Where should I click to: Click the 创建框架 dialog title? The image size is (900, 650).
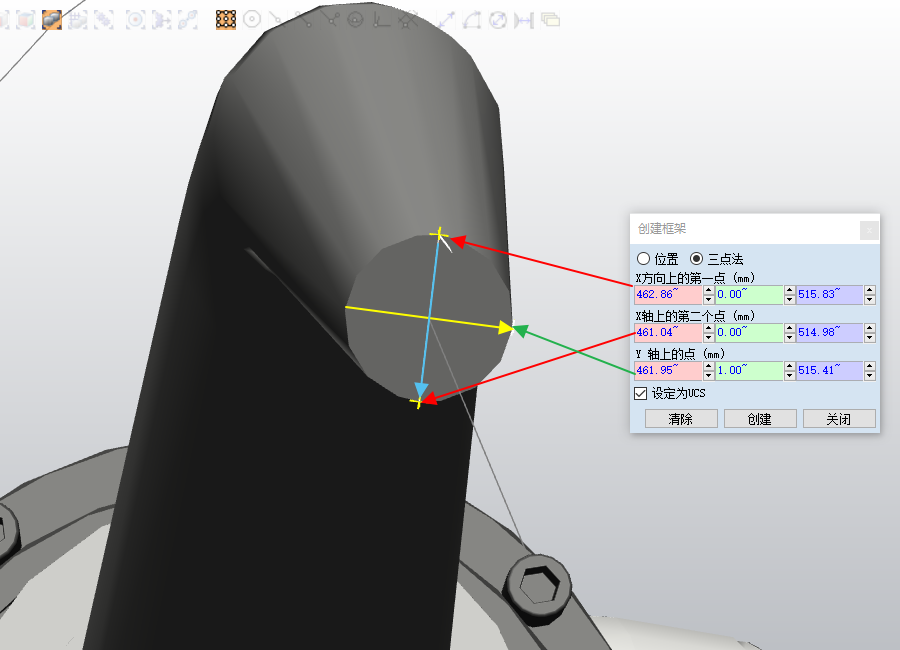(x=662, y=229)
